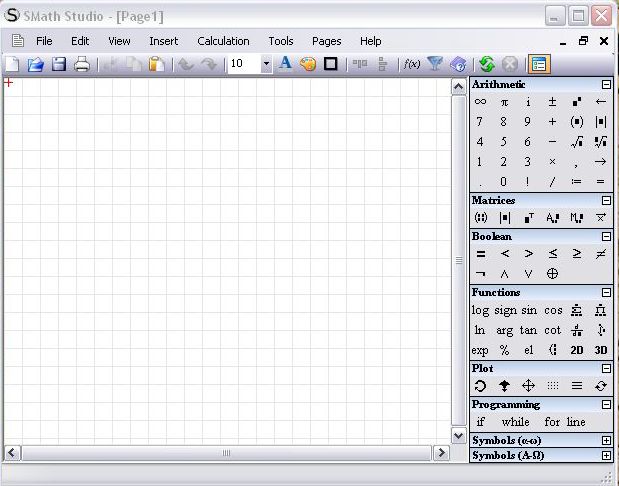Open the Pages menu
The width and height of the screenshot is (619, 486).
(326, 41)
